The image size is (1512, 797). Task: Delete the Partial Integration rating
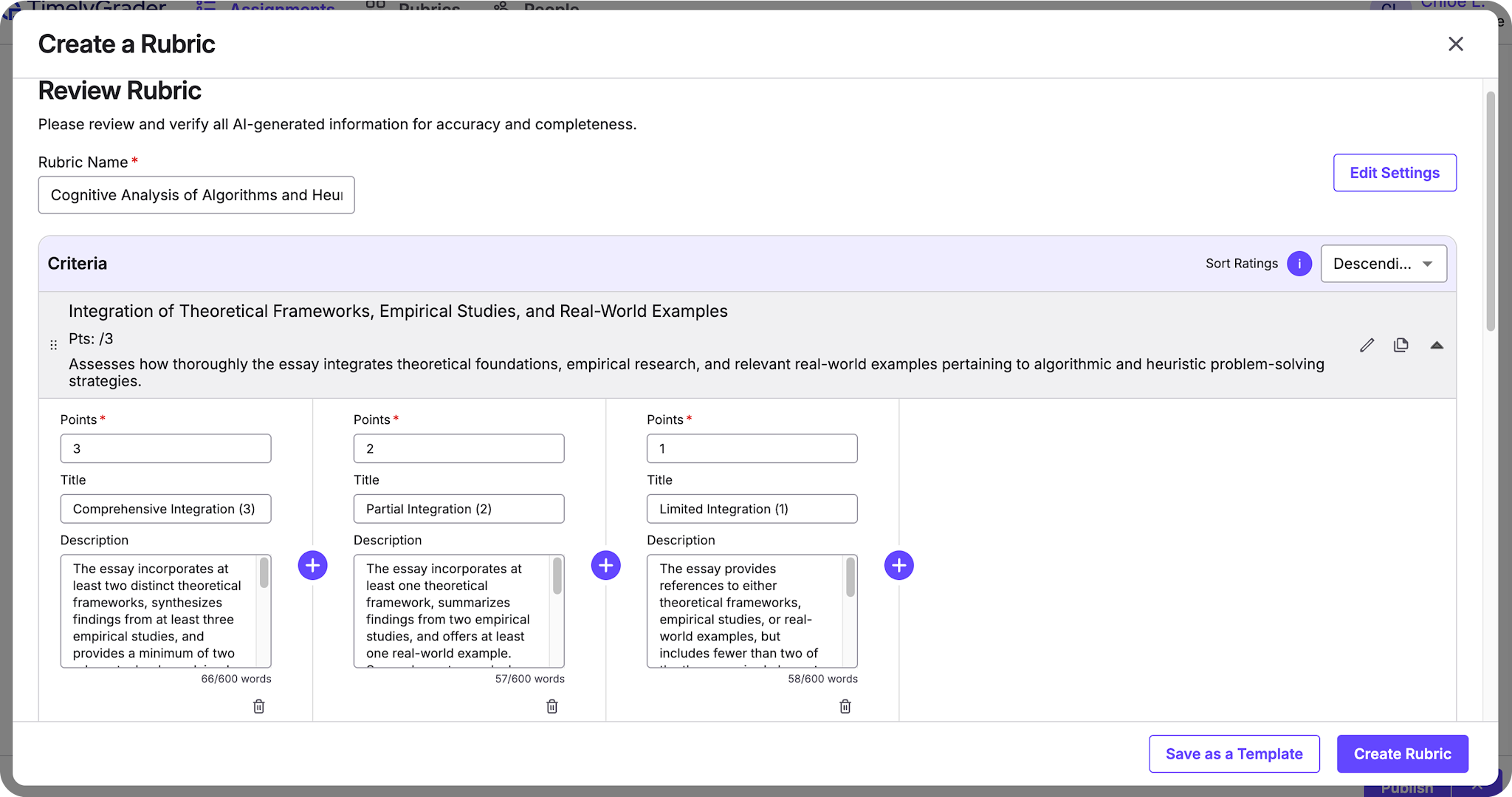coord(552,707)
